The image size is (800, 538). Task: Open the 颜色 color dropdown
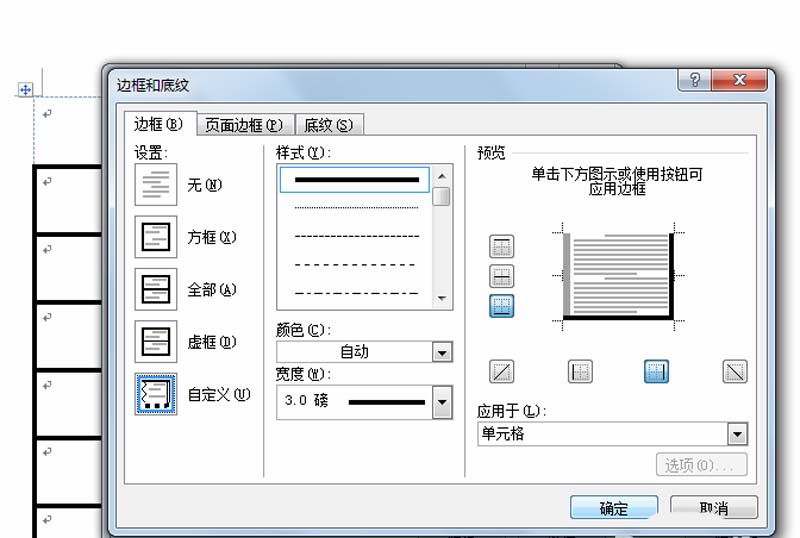coord(442,352)
